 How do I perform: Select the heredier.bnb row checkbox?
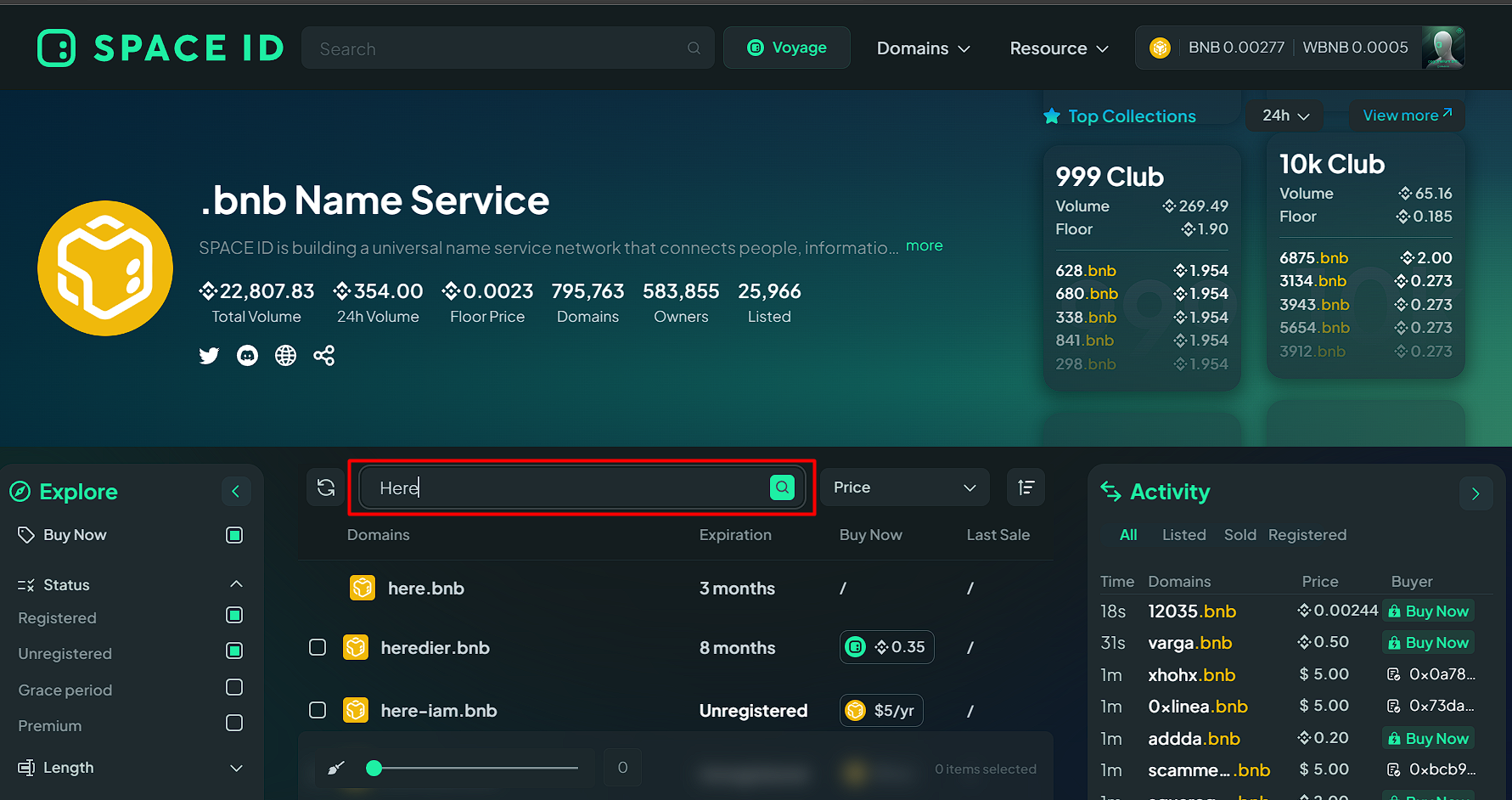318,647
